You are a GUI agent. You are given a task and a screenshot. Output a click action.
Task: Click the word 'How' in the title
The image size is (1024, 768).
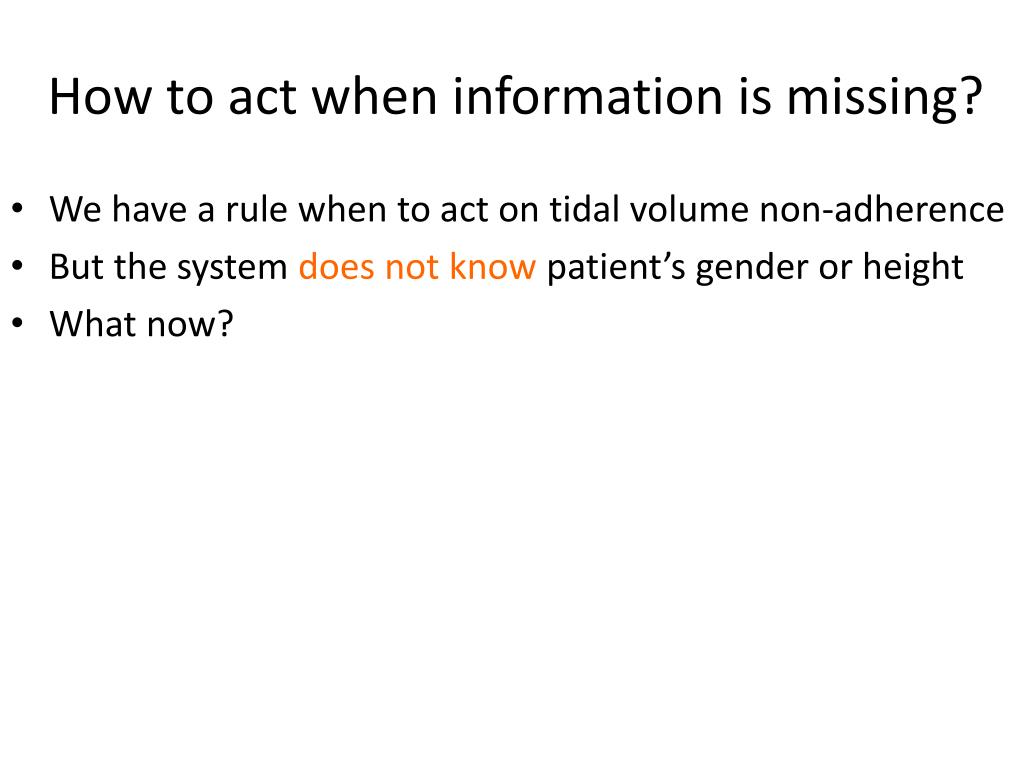101,97
